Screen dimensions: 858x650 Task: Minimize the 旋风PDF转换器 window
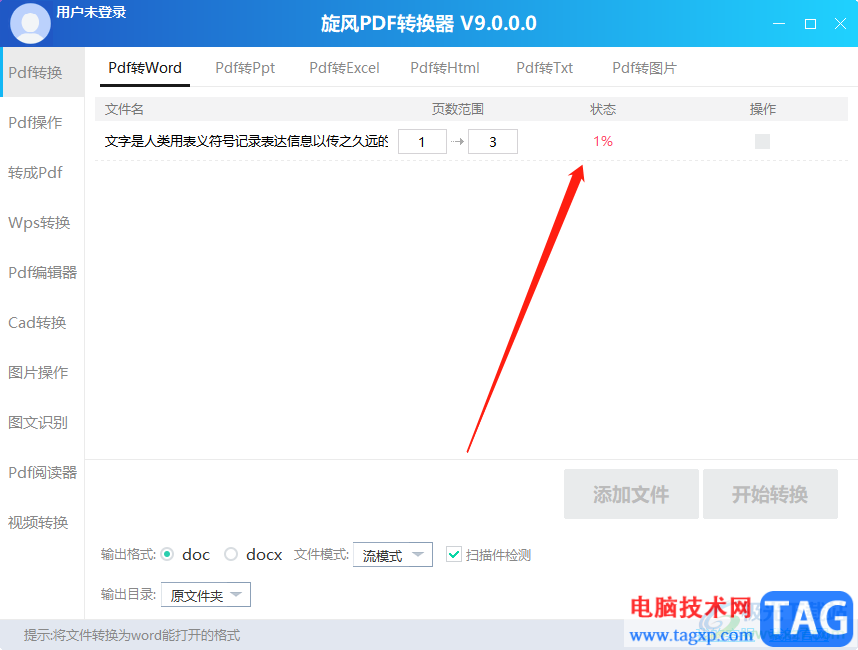[779, 24]
